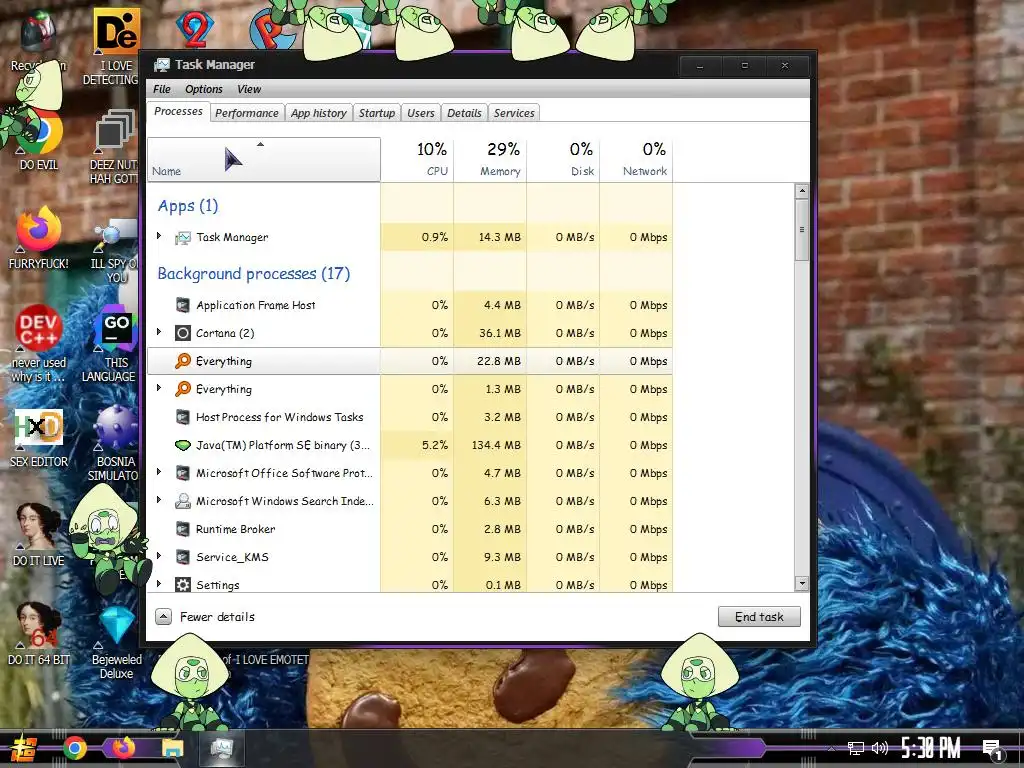The width and height of the screenshot is (1024, 768).
Task: Switch to the Services tab
Action: pyautogui.click(x=514, y=113)
